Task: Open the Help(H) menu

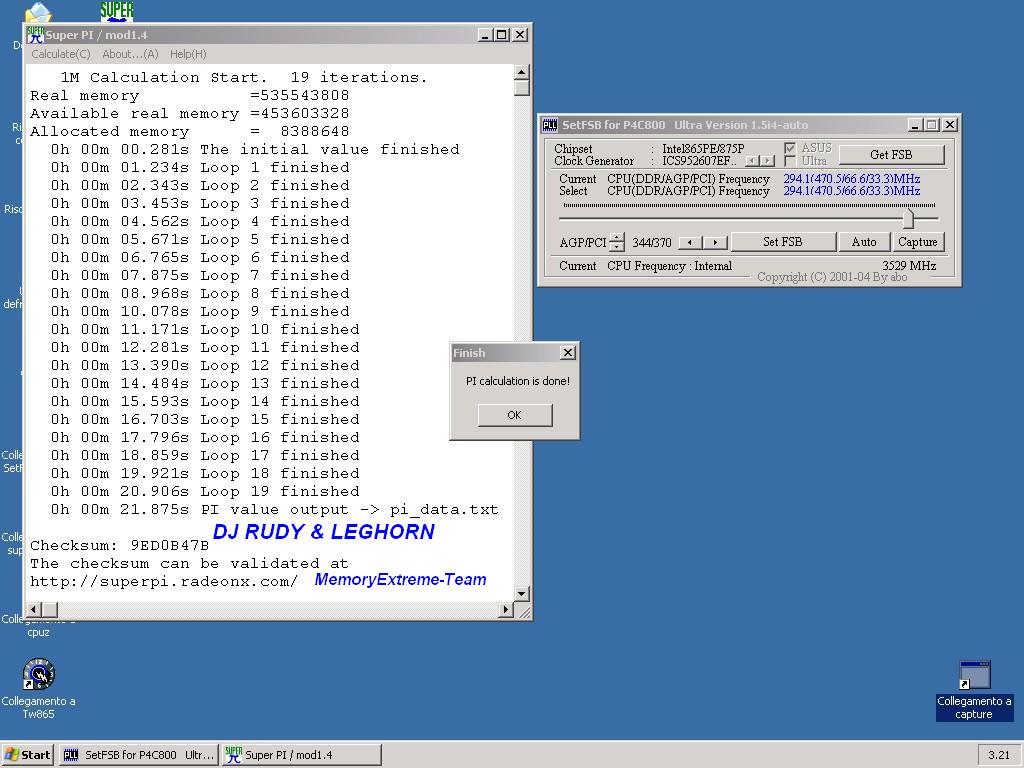Action: pos(188,54)
